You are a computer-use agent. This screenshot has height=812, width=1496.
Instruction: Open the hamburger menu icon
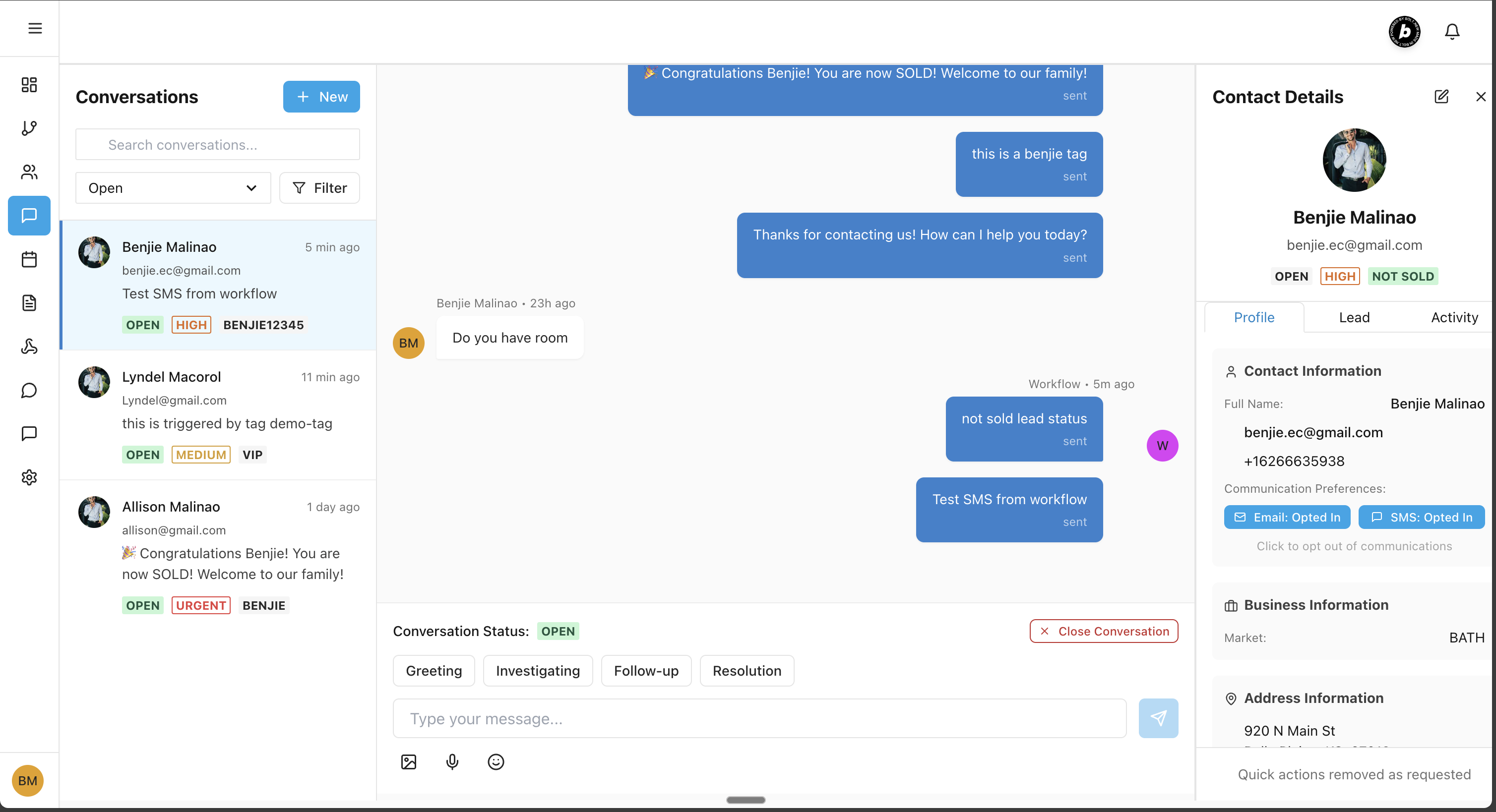pyautogui.click(x=35, y=28)
